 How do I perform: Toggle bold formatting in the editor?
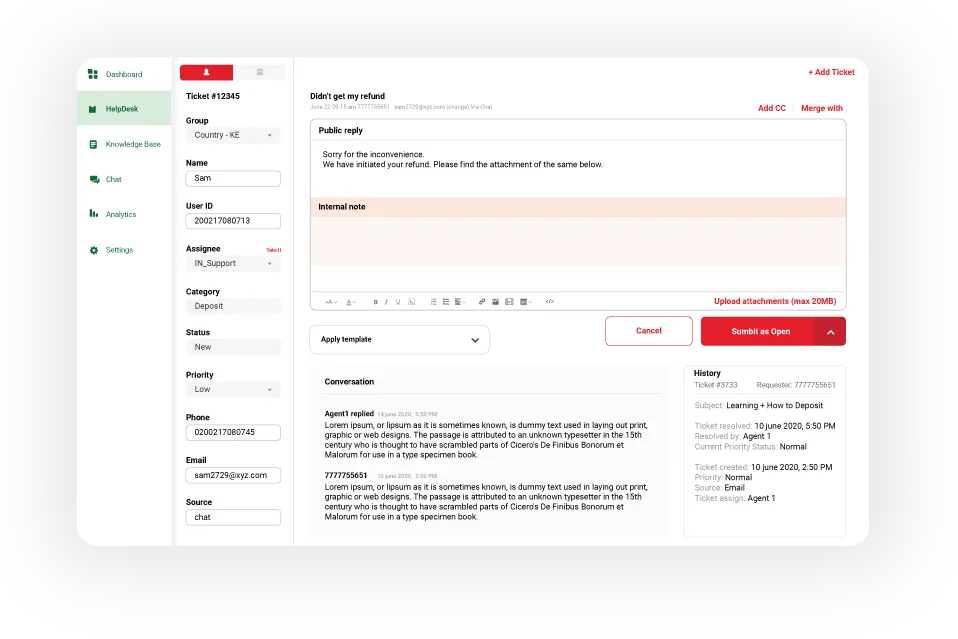tap(376, 301)
